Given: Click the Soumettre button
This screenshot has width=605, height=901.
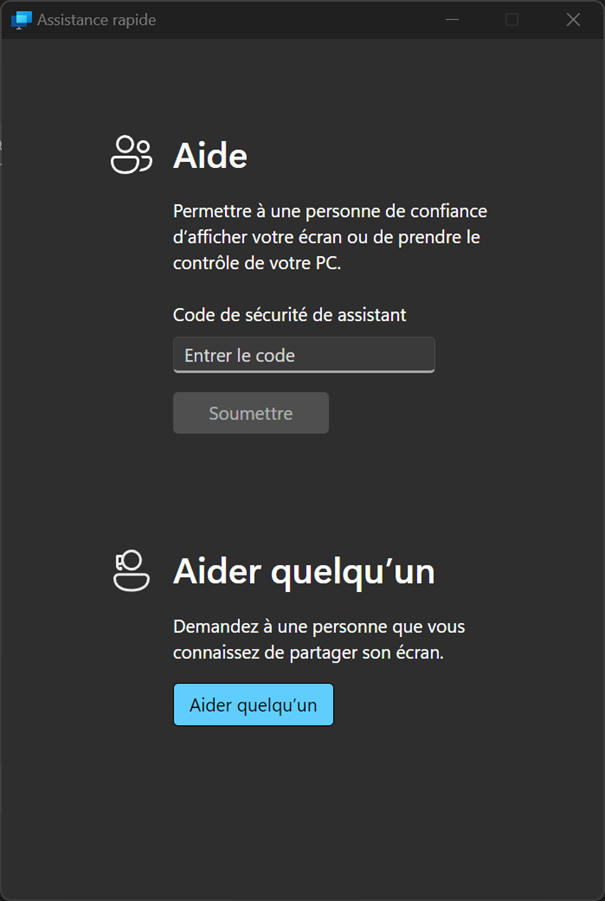Looking at the screenshot, I should pos(251,413).
